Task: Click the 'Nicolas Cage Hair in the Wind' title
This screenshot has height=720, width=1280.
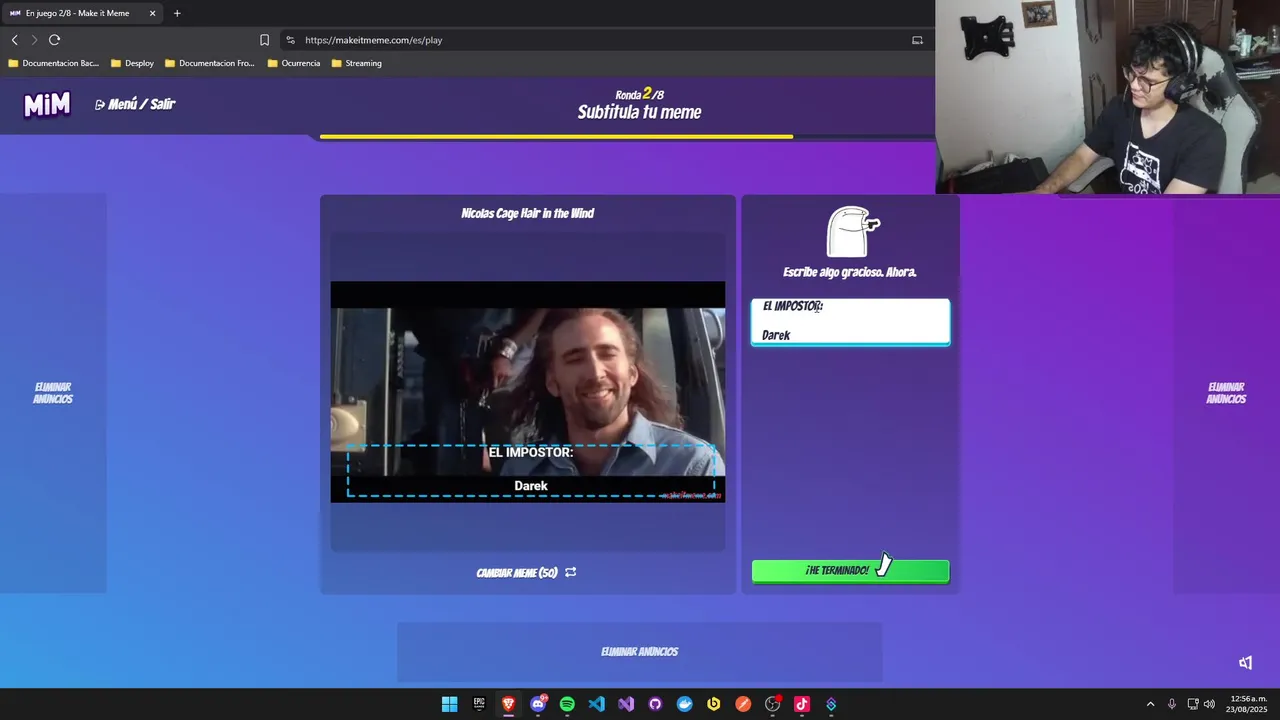Action: pos(528,213)
